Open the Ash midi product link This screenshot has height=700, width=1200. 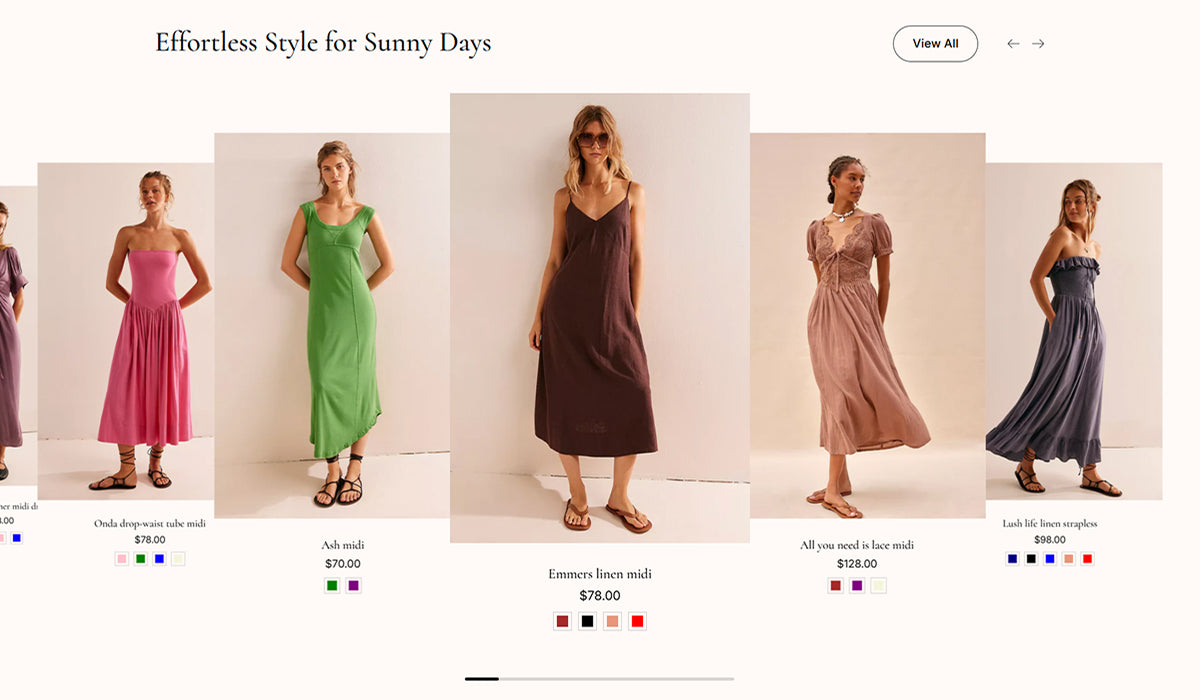click(x=343, y=545)
